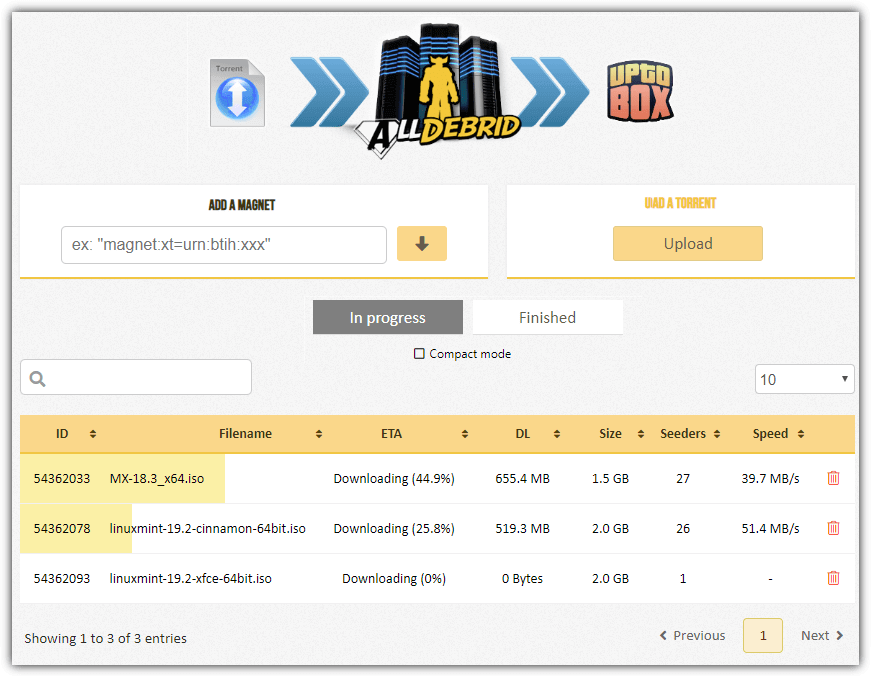Screen dimensions: 871x676
Task: Click the Uptobox logo
Action: tap(640, 91)
